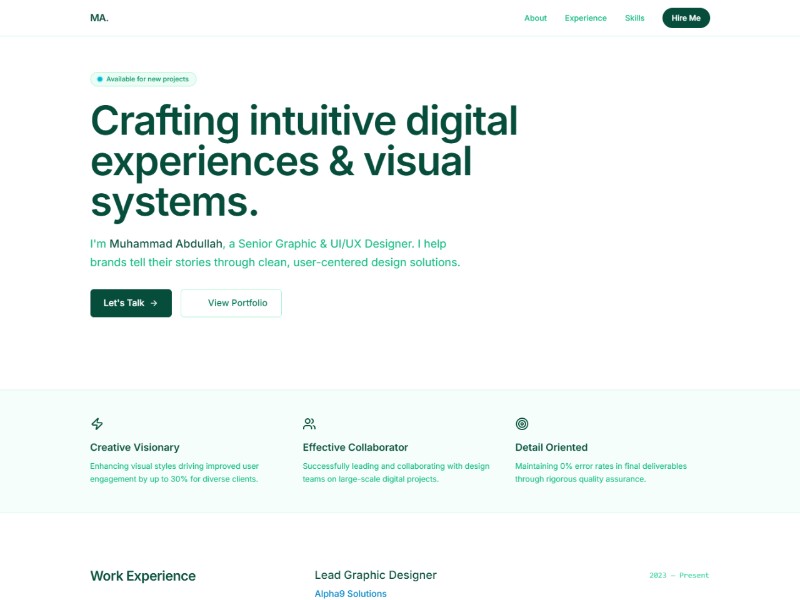Go to the Experience section link
Screen dimensions: 800x600
[x=585, y=18]
